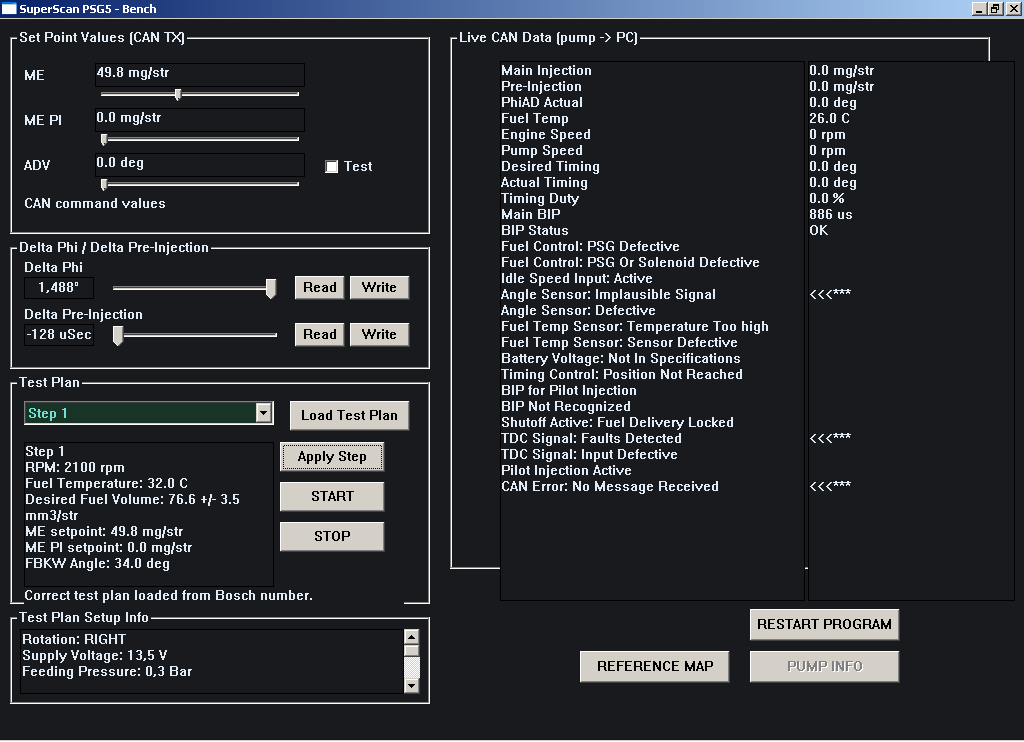The height and width of the screenshot is (742, 1024).
Task: Click 'Fuel Temp' live data label
Action: [x=534, y=119]
